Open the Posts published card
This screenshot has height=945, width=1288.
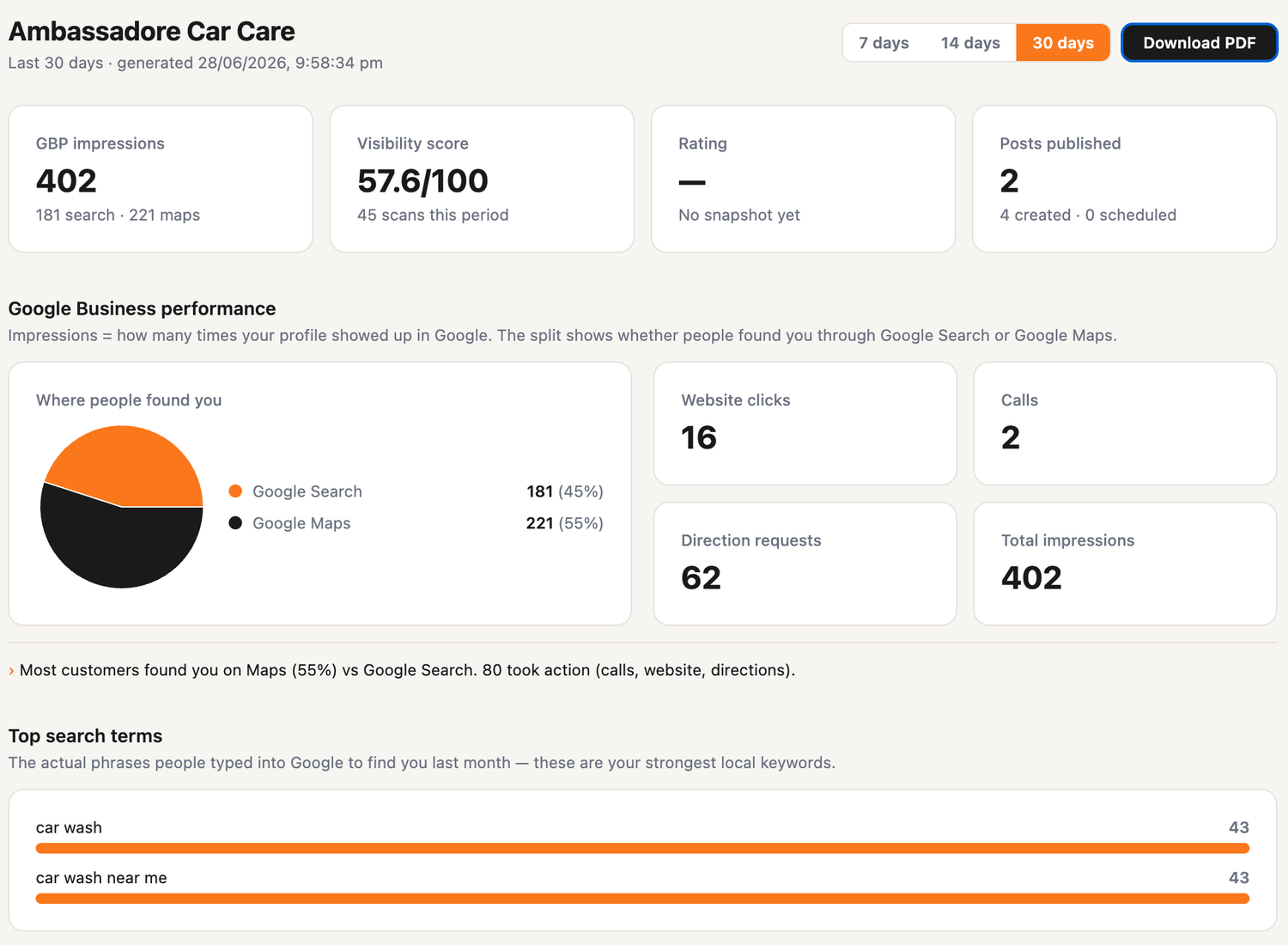1124,179
